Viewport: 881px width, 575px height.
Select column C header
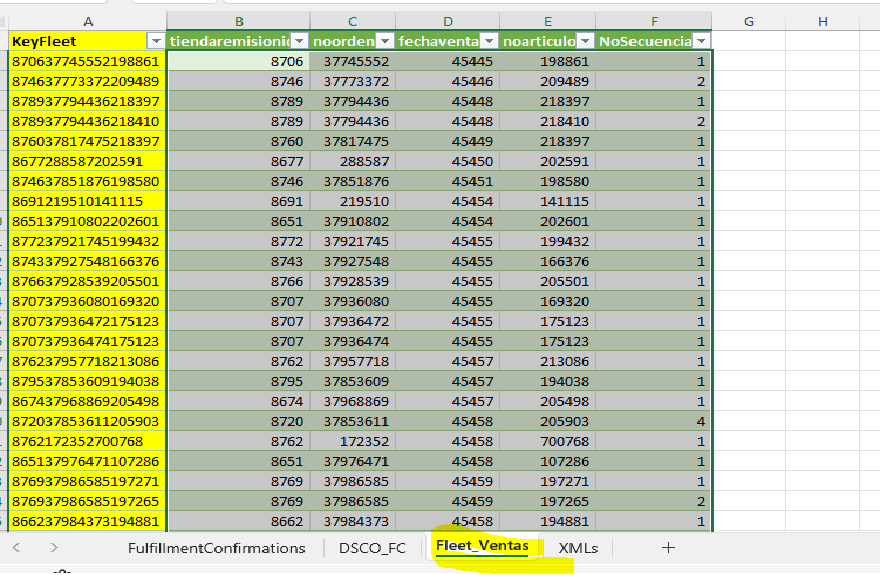tap(352, 21)
